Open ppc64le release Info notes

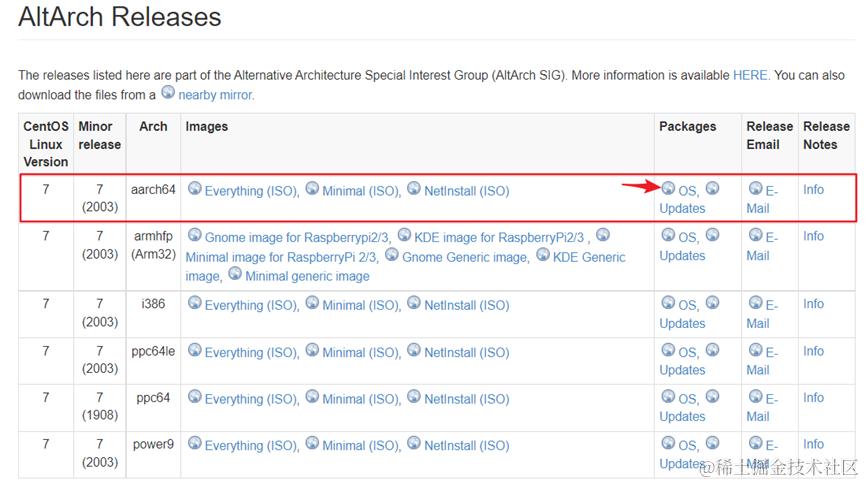pos(813,351)
